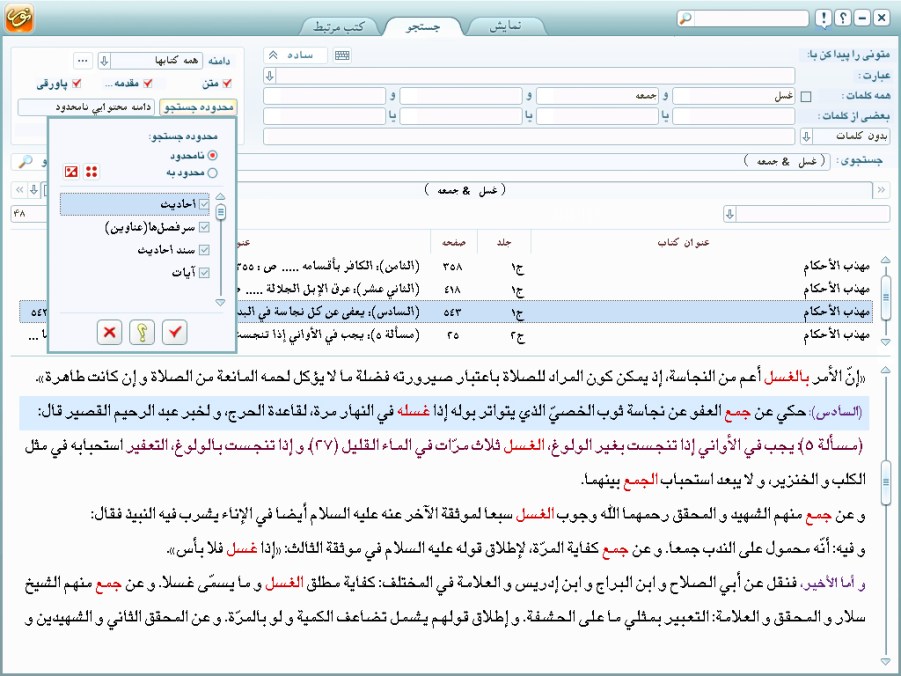Image resolution: width=901 pixels, height=676 pixels.
Task: Open the dropdown arrow above the عنوان کتاب column
Action: (x=730, y=214)
